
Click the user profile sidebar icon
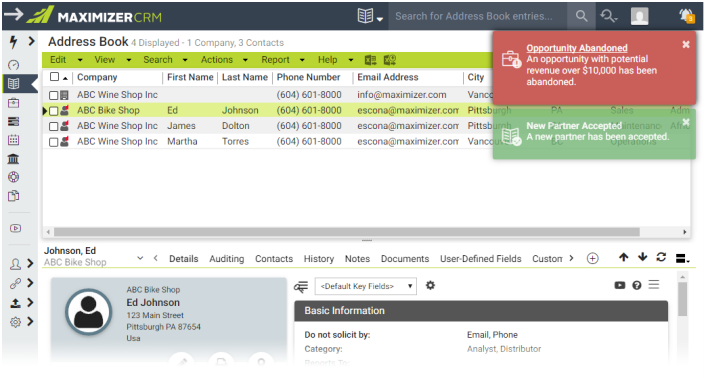15,264
